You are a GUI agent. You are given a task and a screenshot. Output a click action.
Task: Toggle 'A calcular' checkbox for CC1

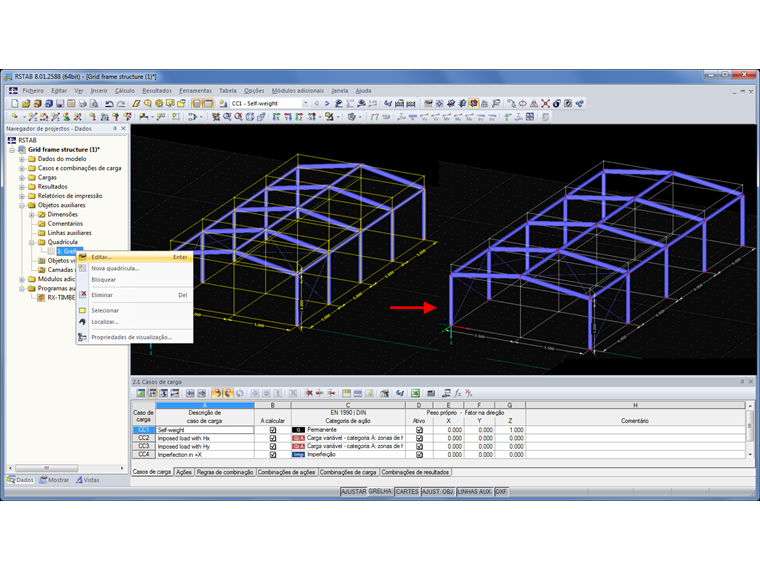click(x=273, y=430)
